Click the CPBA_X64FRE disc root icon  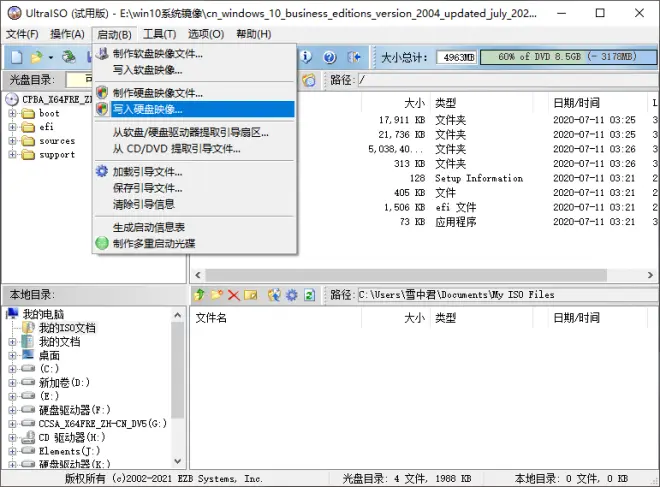coord(12,99)
